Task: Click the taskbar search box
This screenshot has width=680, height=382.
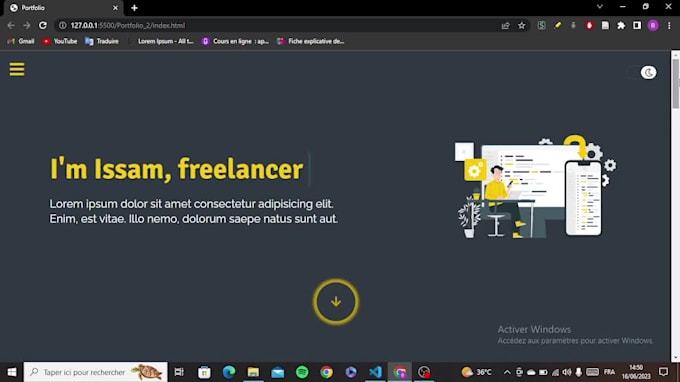Action: pos(95,372)
